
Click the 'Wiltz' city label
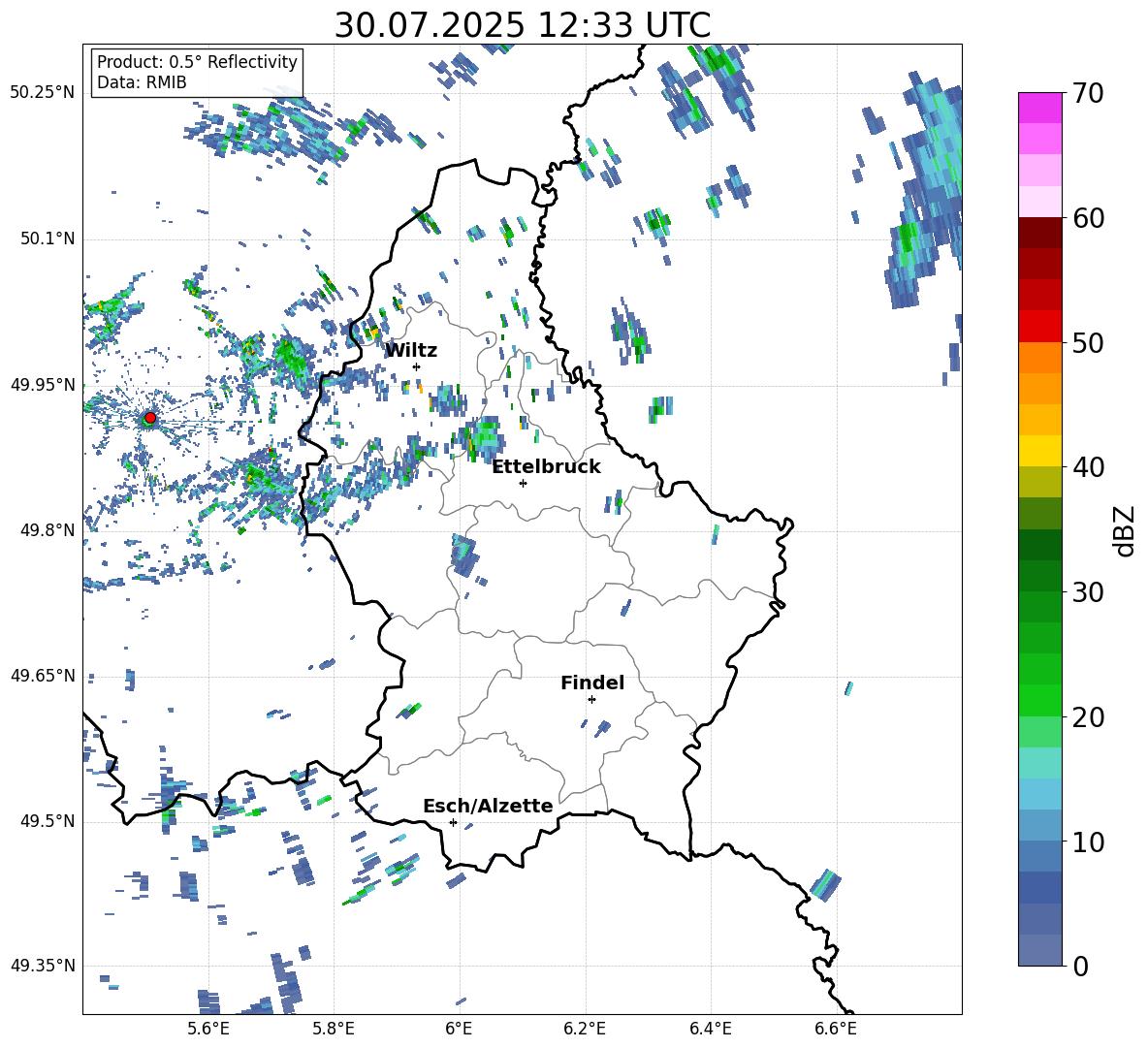411,351
